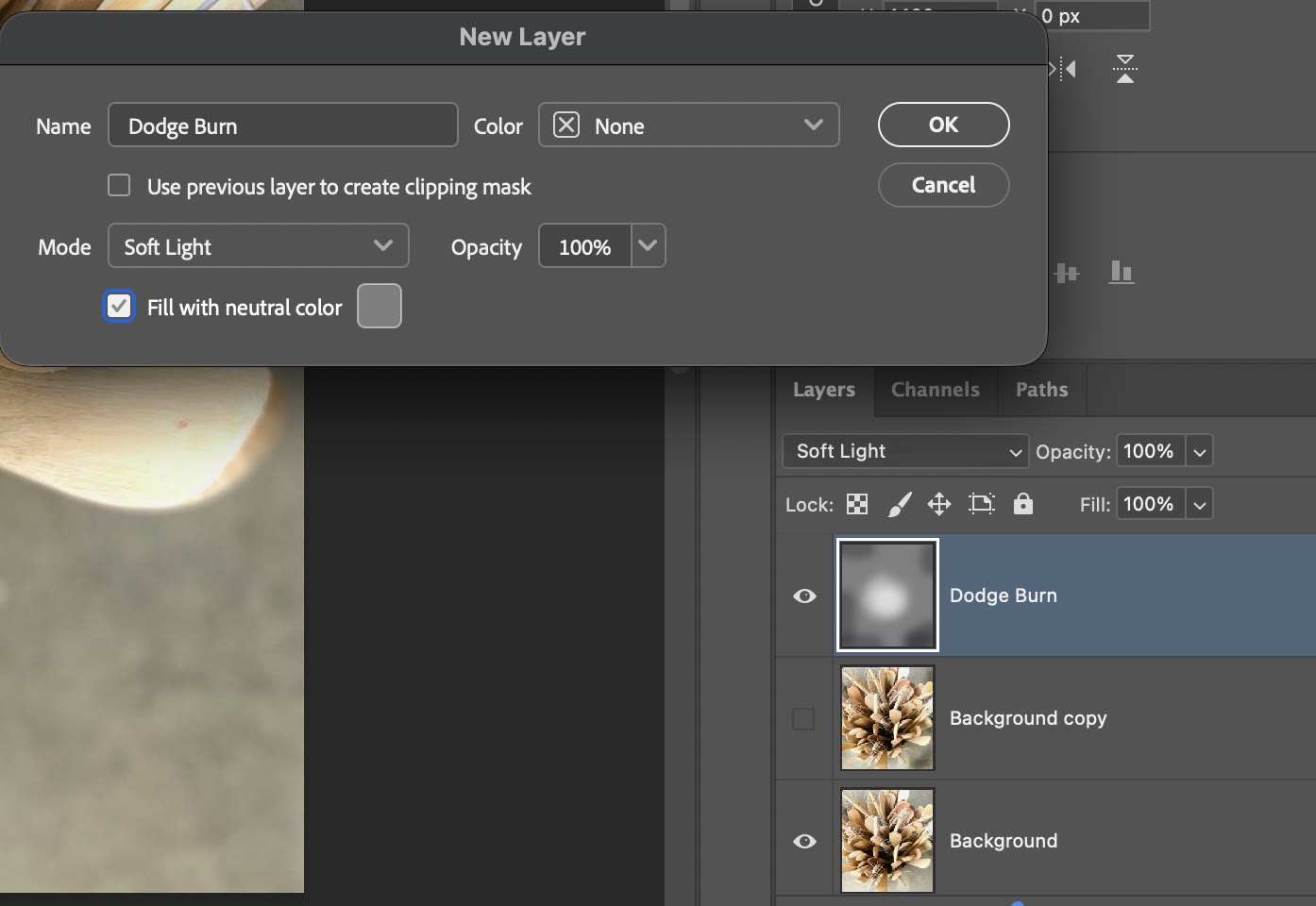Open the Color dropdown in New Layer dialog
Viewport: 1316px width, 906px height.
click(689, 125)
